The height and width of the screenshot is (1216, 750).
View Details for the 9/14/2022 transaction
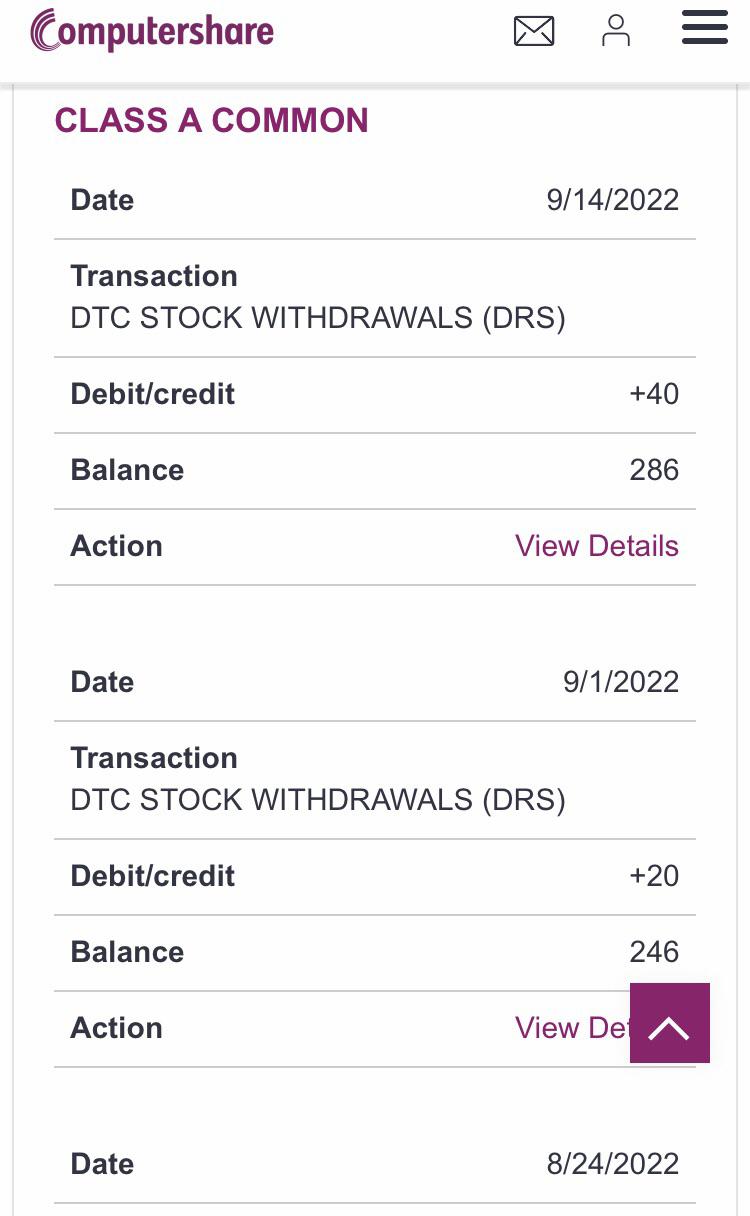click(597, 546)
